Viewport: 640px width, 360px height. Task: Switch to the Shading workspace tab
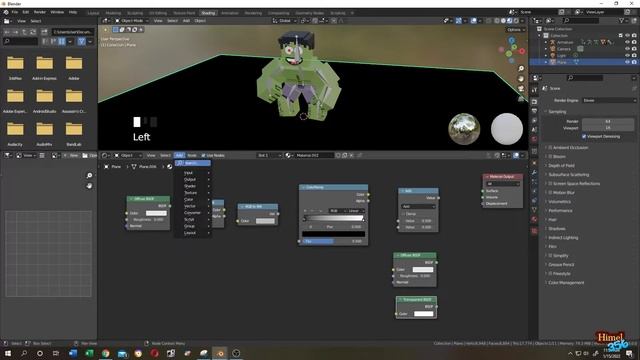click(208, 13)
